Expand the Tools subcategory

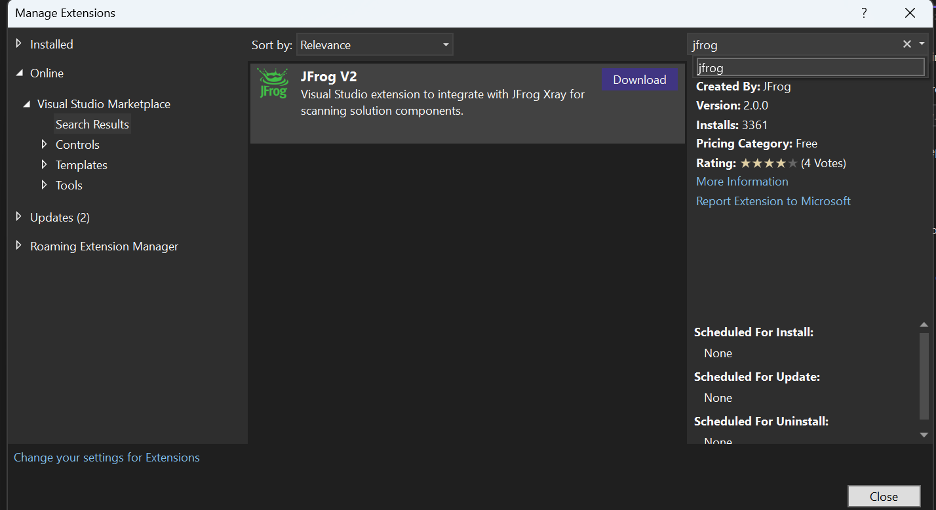click(x=44, y=185)
